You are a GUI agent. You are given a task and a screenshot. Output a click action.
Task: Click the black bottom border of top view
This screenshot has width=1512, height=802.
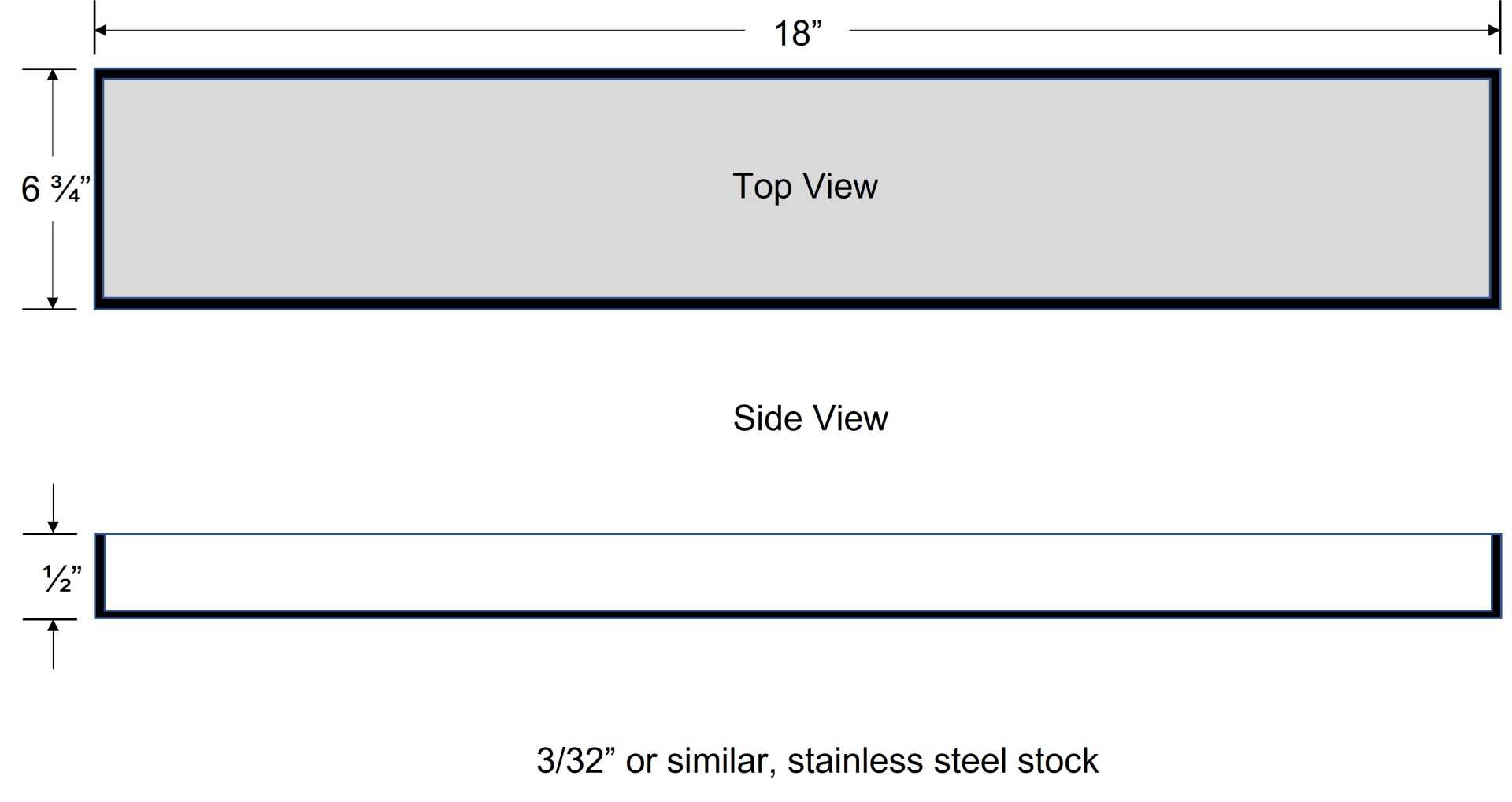click(x=797, y=303)
